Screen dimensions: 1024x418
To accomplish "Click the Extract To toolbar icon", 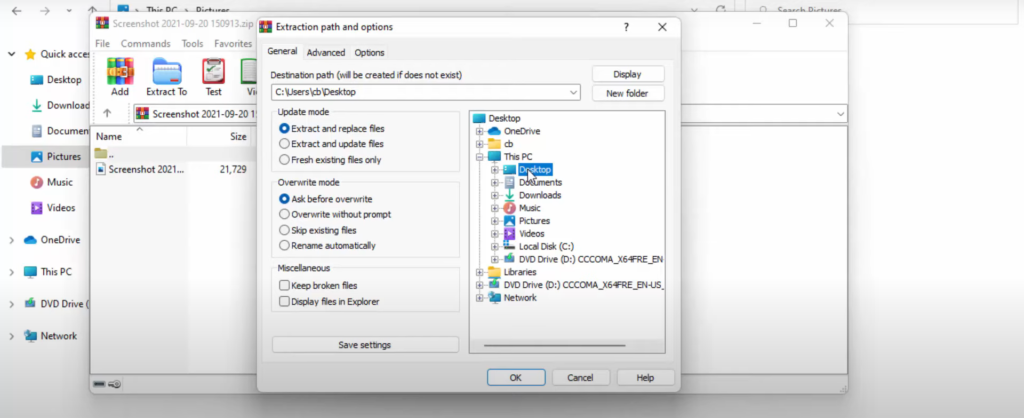I will pos(168,72).
